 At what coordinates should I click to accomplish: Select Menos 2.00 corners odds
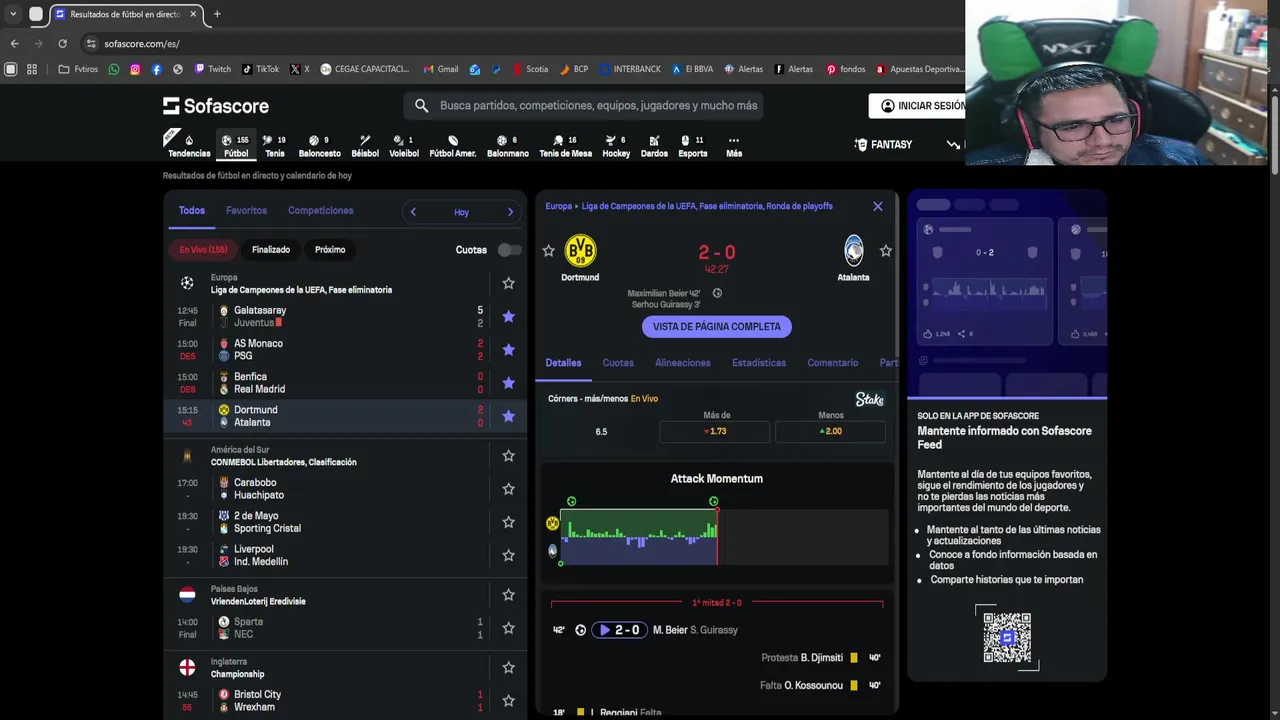tap(830, 431)
